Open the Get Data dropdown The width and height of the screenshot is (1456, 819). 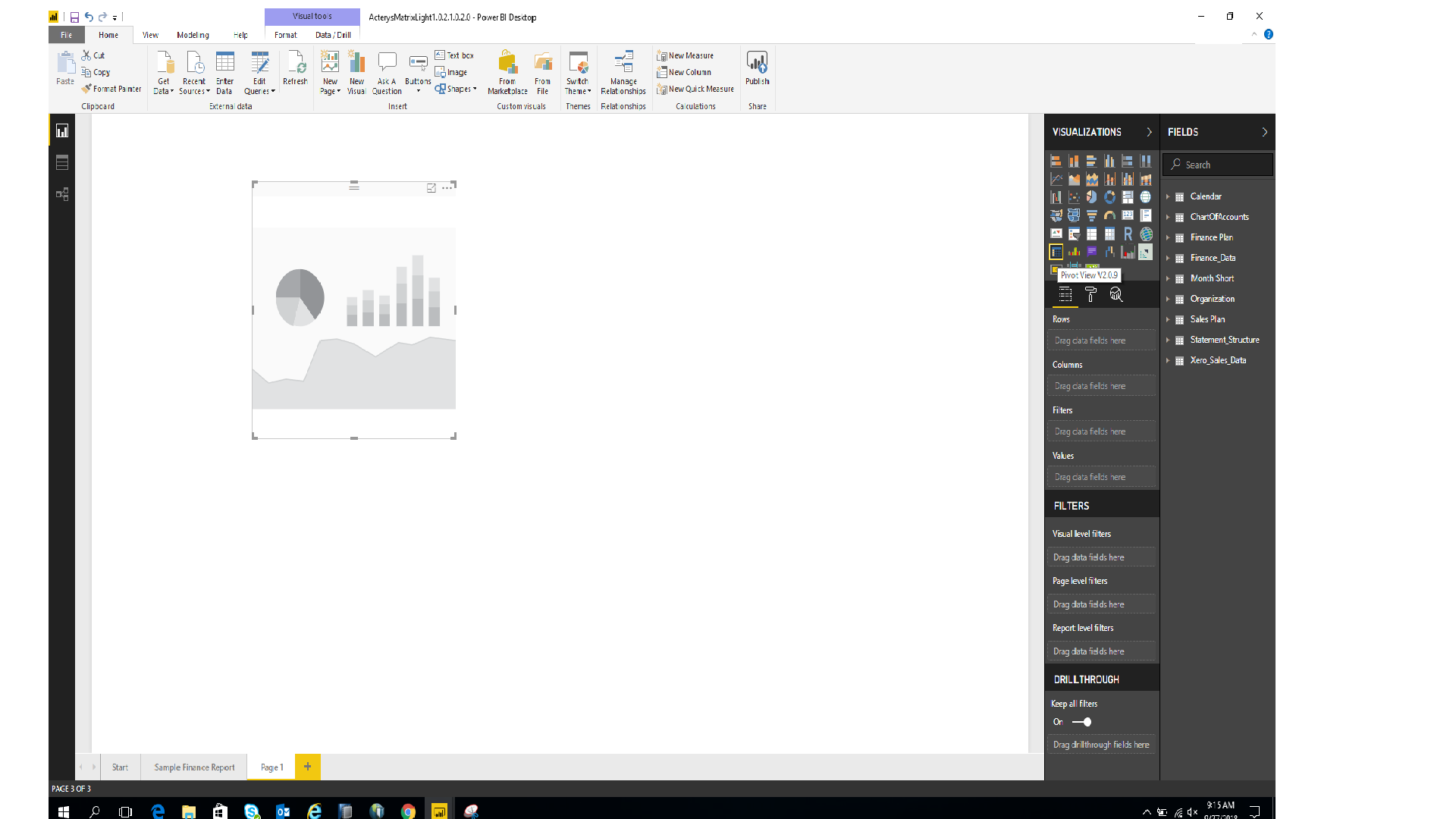click(164, 73)
